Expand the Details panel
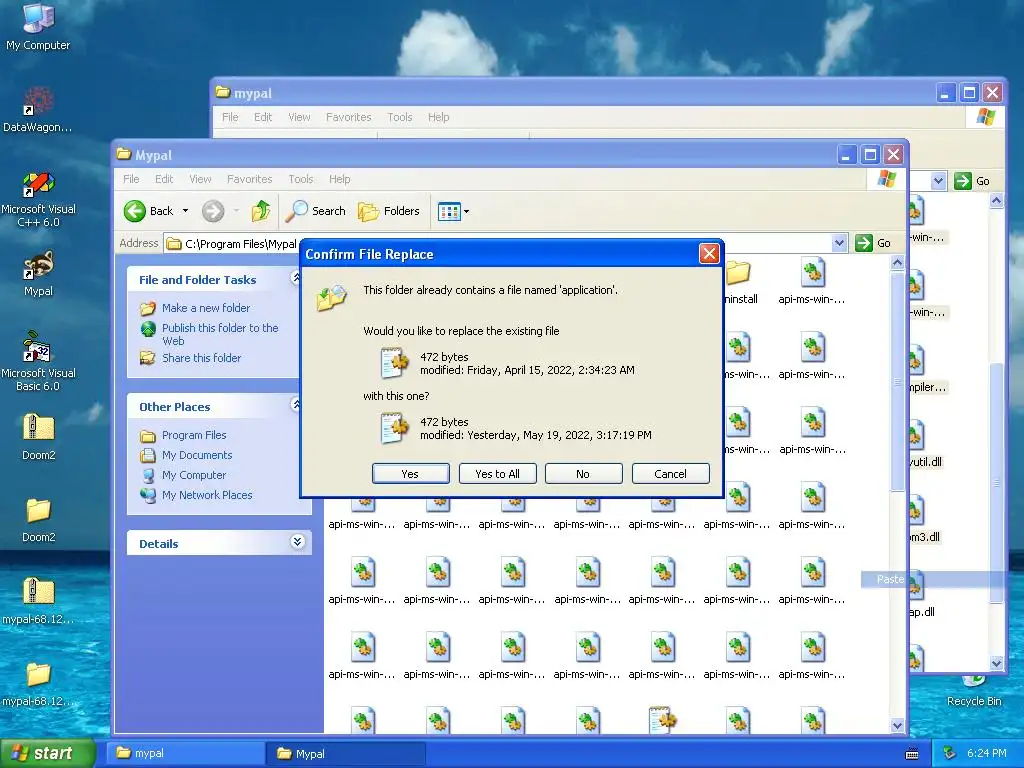The width and height of the screenshot is (1024, 768). point(297,542)
